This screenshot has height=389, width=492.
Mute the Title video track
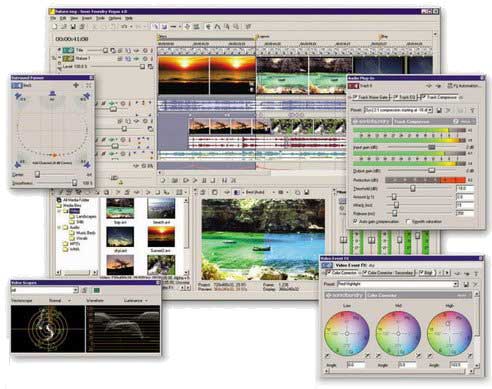[x=145, y=51]
